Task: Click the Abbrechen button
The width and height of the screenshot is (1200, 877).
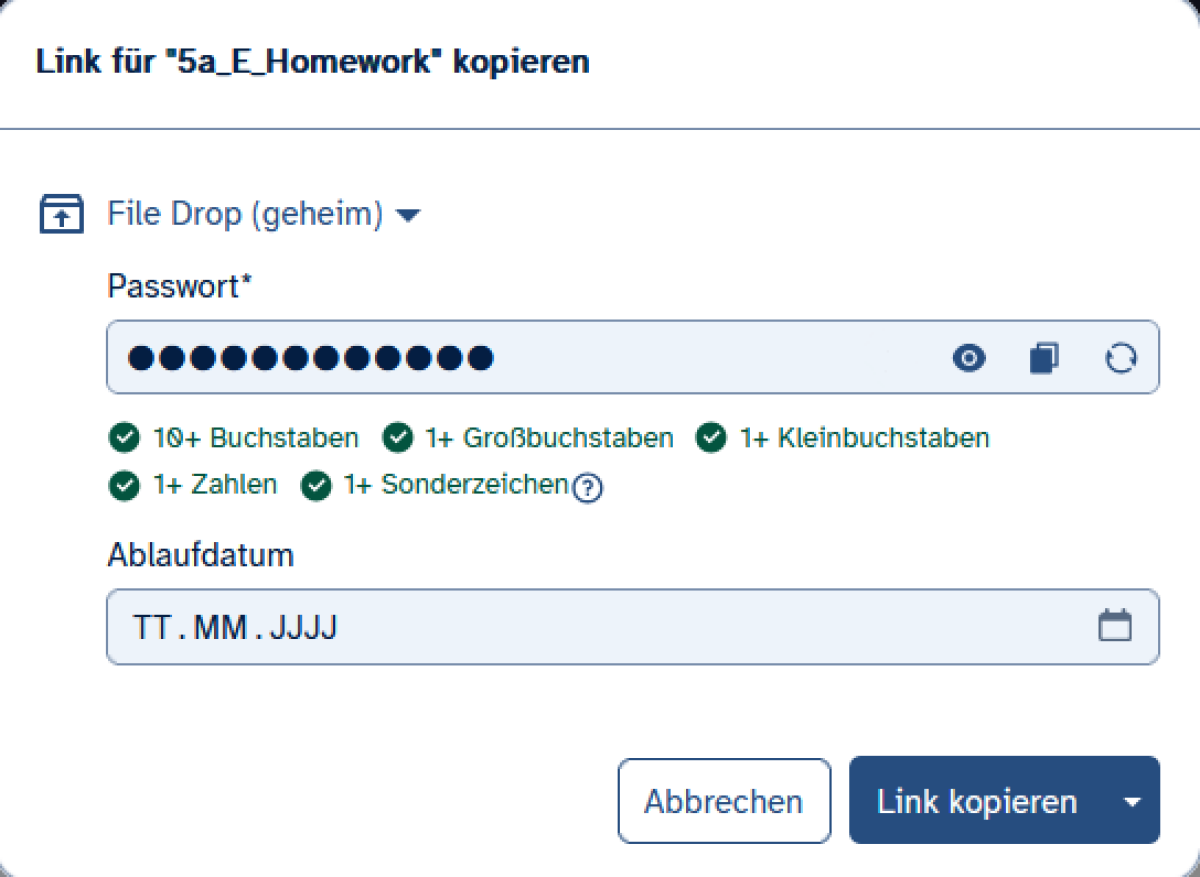Action: pyautogui.click(x=723, y=801)
